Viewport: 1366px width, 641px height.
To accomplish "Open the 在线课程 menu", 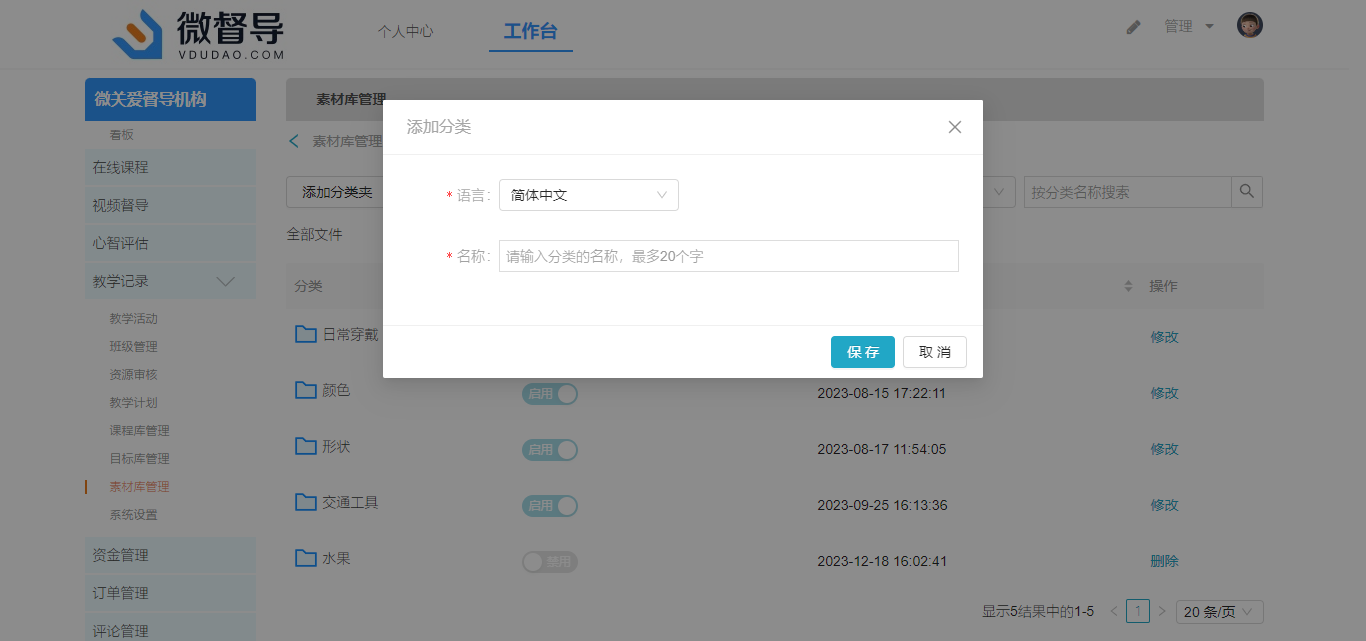I will pos(170,167).
